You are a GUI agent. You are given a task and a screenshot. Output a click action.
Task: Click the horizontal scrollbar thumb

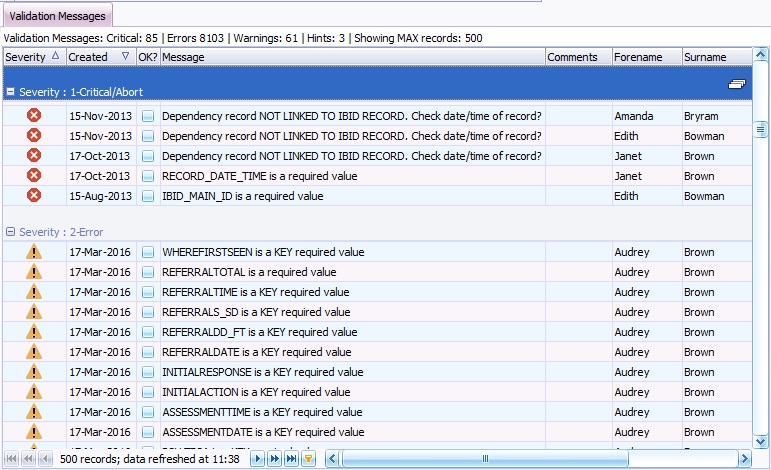pyautogui.click(x=485, y=459)
